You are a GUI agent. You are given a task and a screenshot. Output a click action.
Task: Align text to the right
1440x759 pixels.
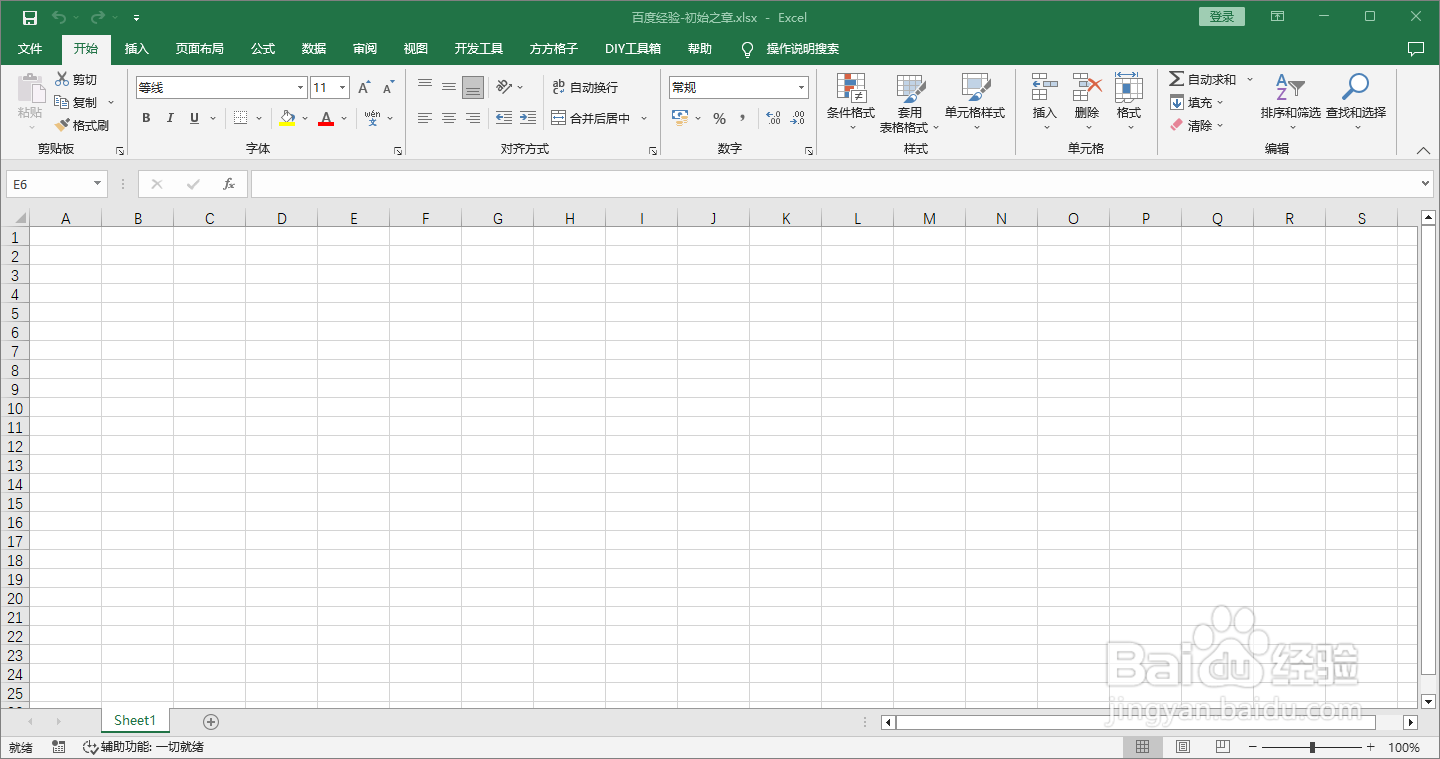click(473, 118)
